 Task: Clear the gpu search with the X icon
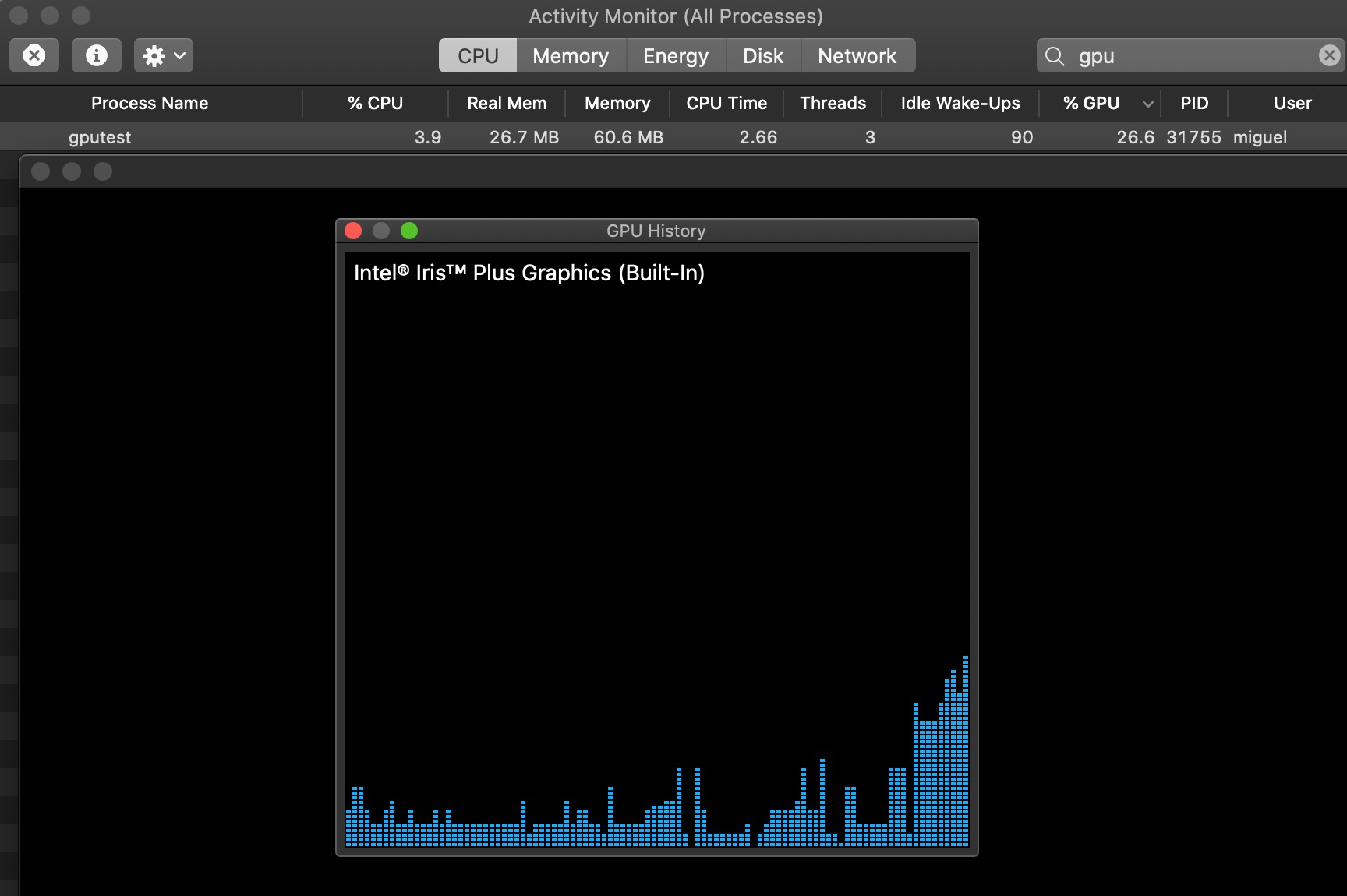point(1328,55)
